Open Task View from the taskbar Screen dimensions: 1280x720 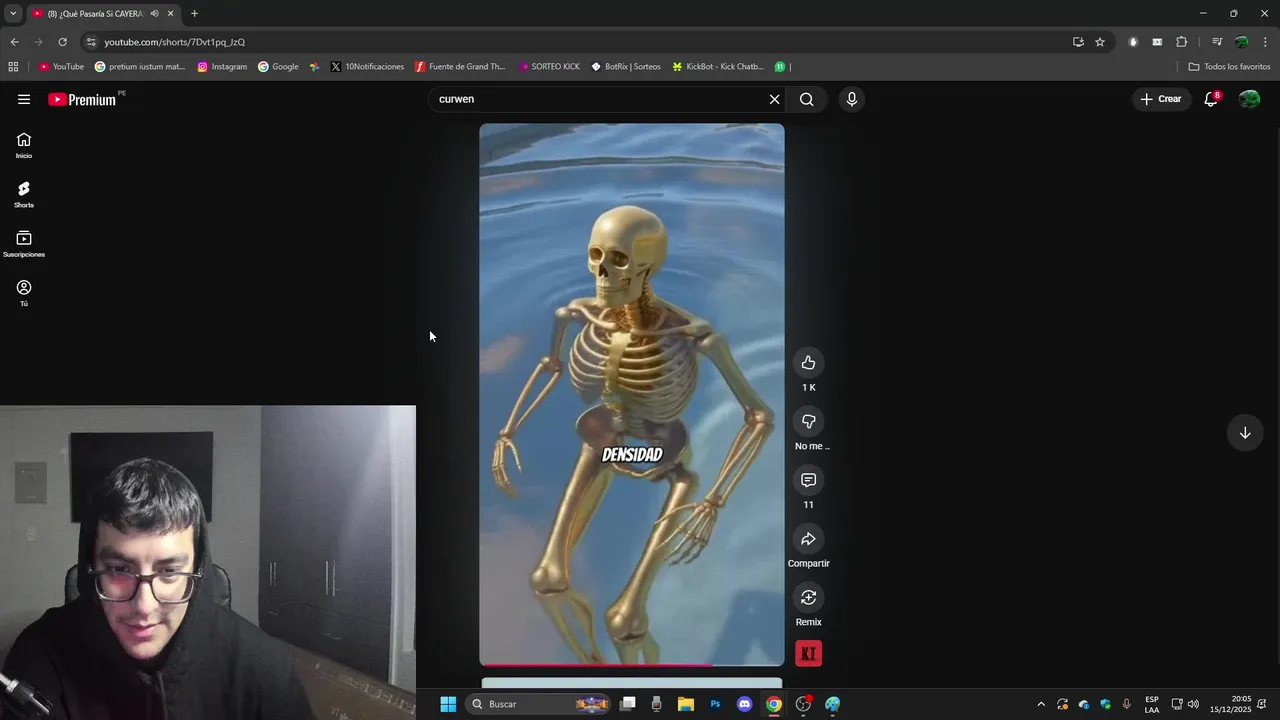pyautogui.click(x=628, y=704)
